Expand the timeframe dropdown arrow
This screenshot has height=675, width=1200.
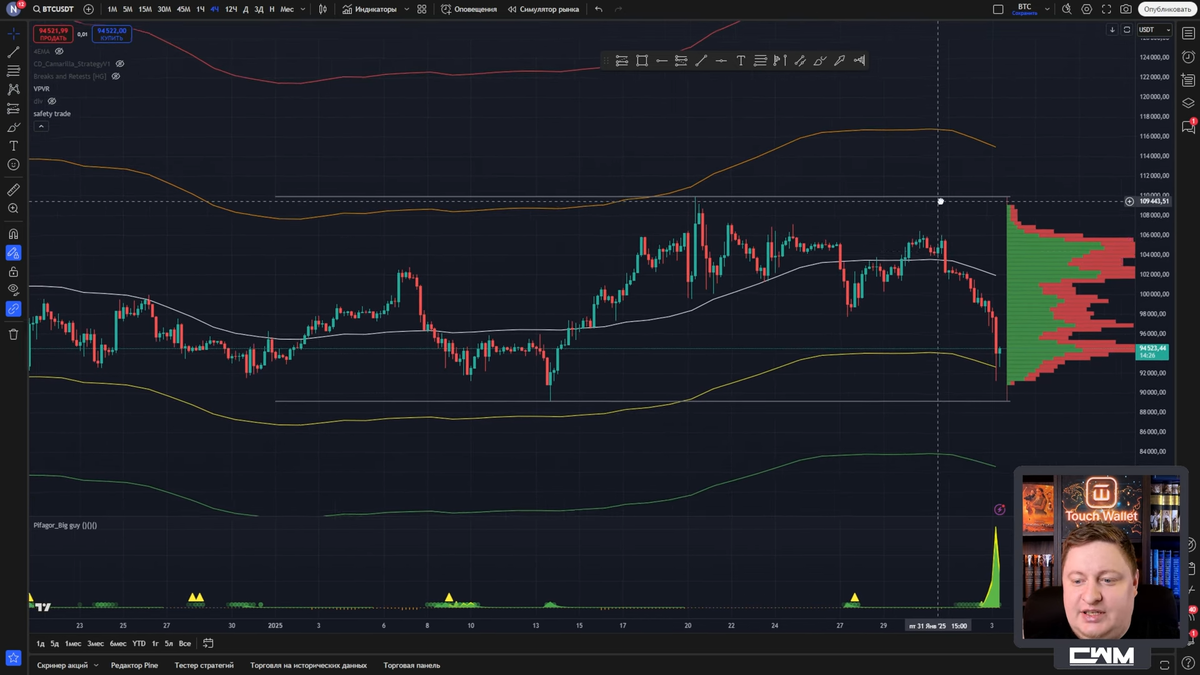pos(304,9)
